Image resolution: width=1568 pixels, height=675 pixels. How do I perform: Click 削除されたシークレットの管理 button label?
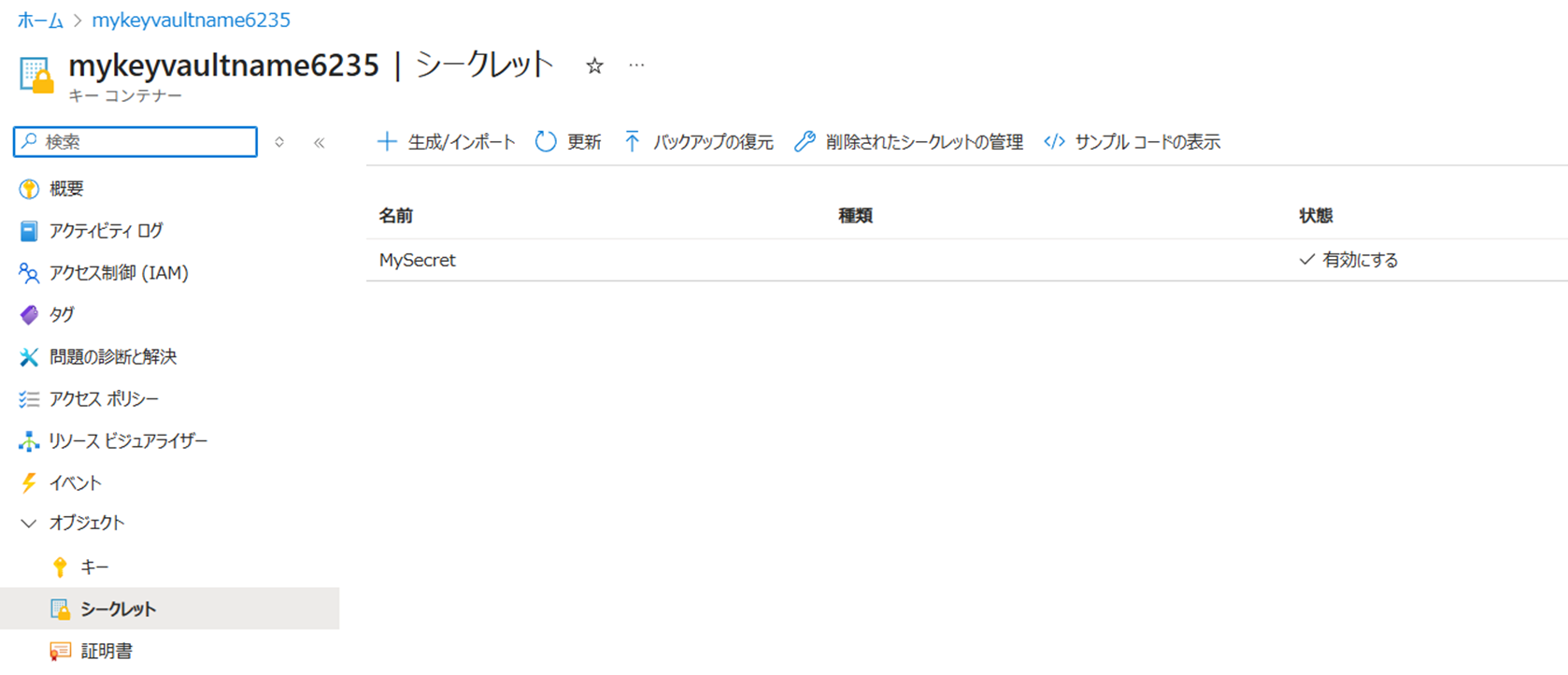tap(924, 142)
